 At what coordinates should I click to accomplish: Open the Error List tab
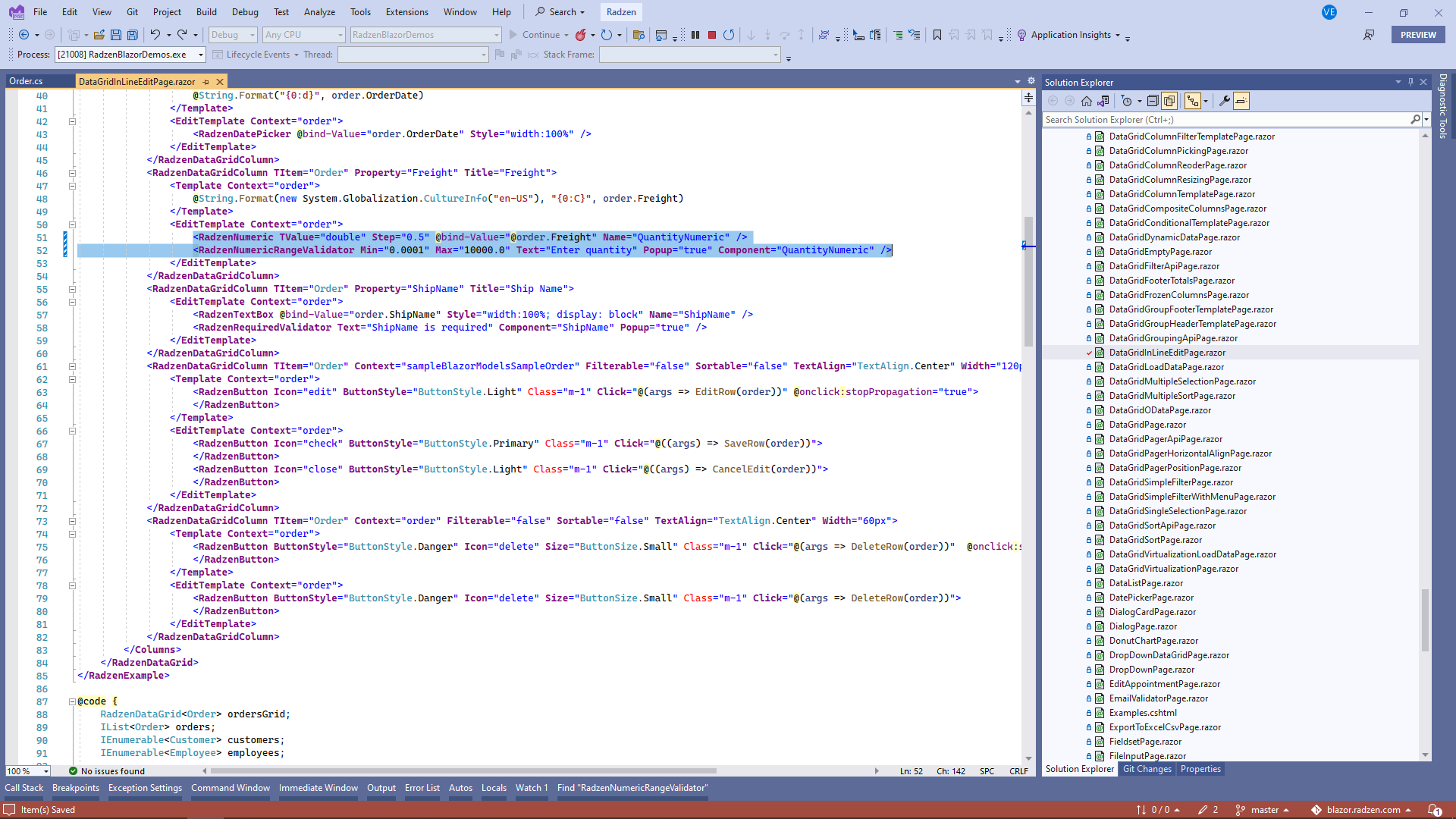click(422, 788)
